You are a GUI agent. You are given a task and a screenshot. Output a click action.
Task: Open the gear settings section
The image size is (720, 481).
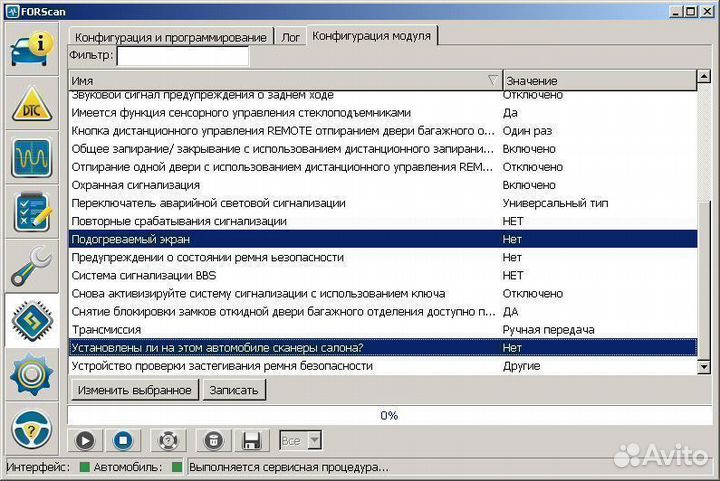click(32, 376)
